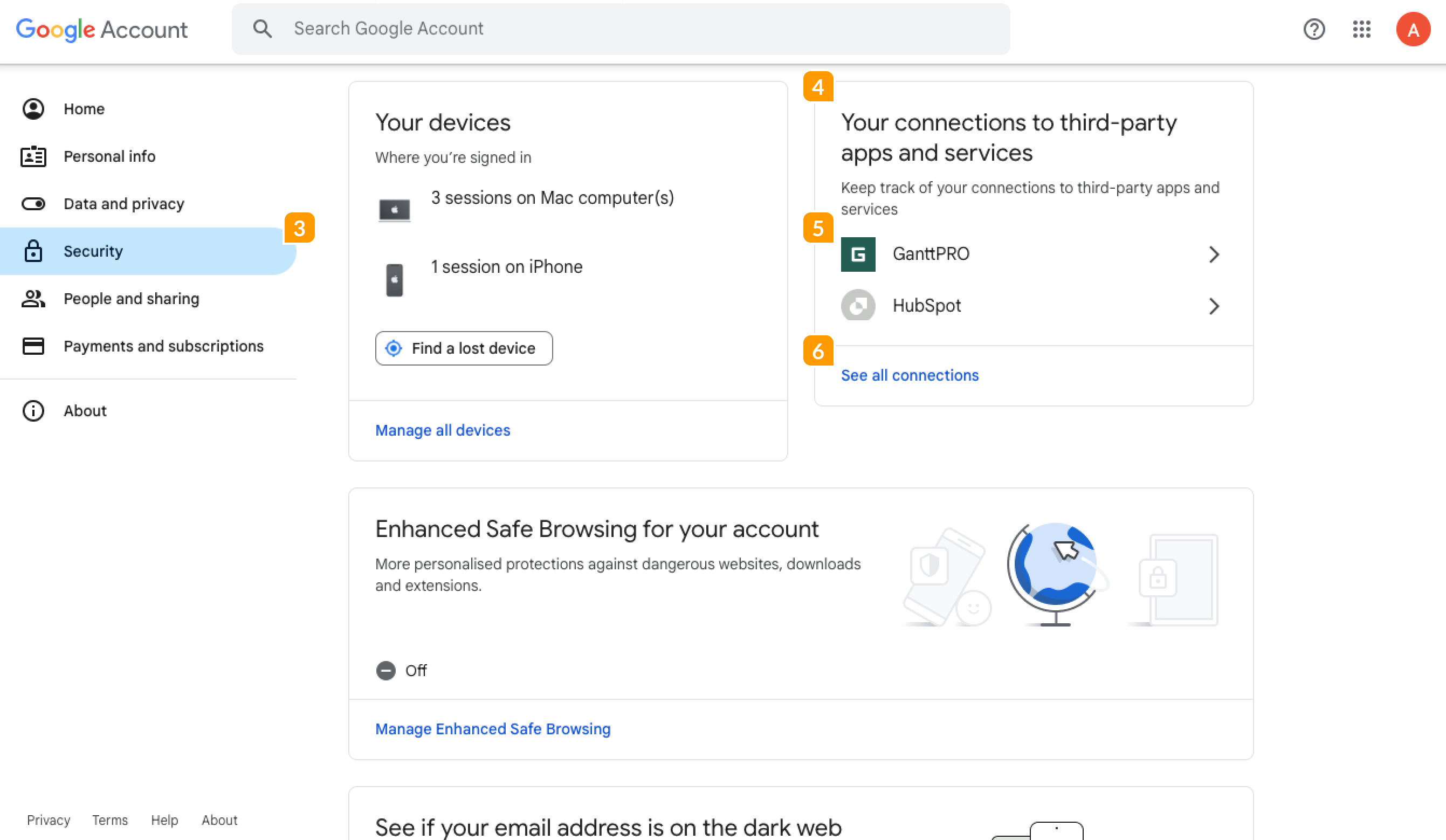Open Google Account search field
The height and width of the screenshot is (840, 1446).
(x=621, y=29)
